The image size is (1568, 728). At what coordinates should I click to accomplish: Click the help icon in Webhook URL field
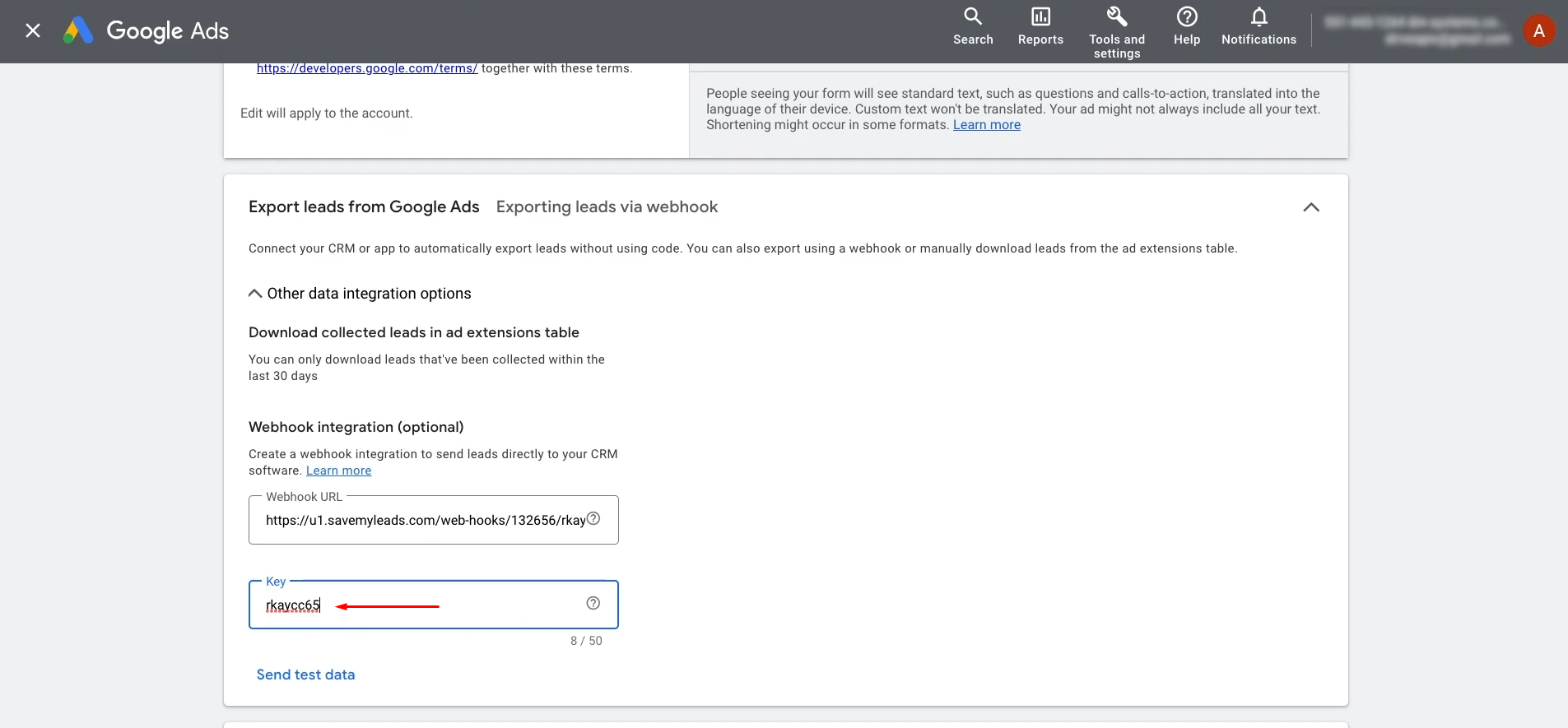(x=593, y=518)
